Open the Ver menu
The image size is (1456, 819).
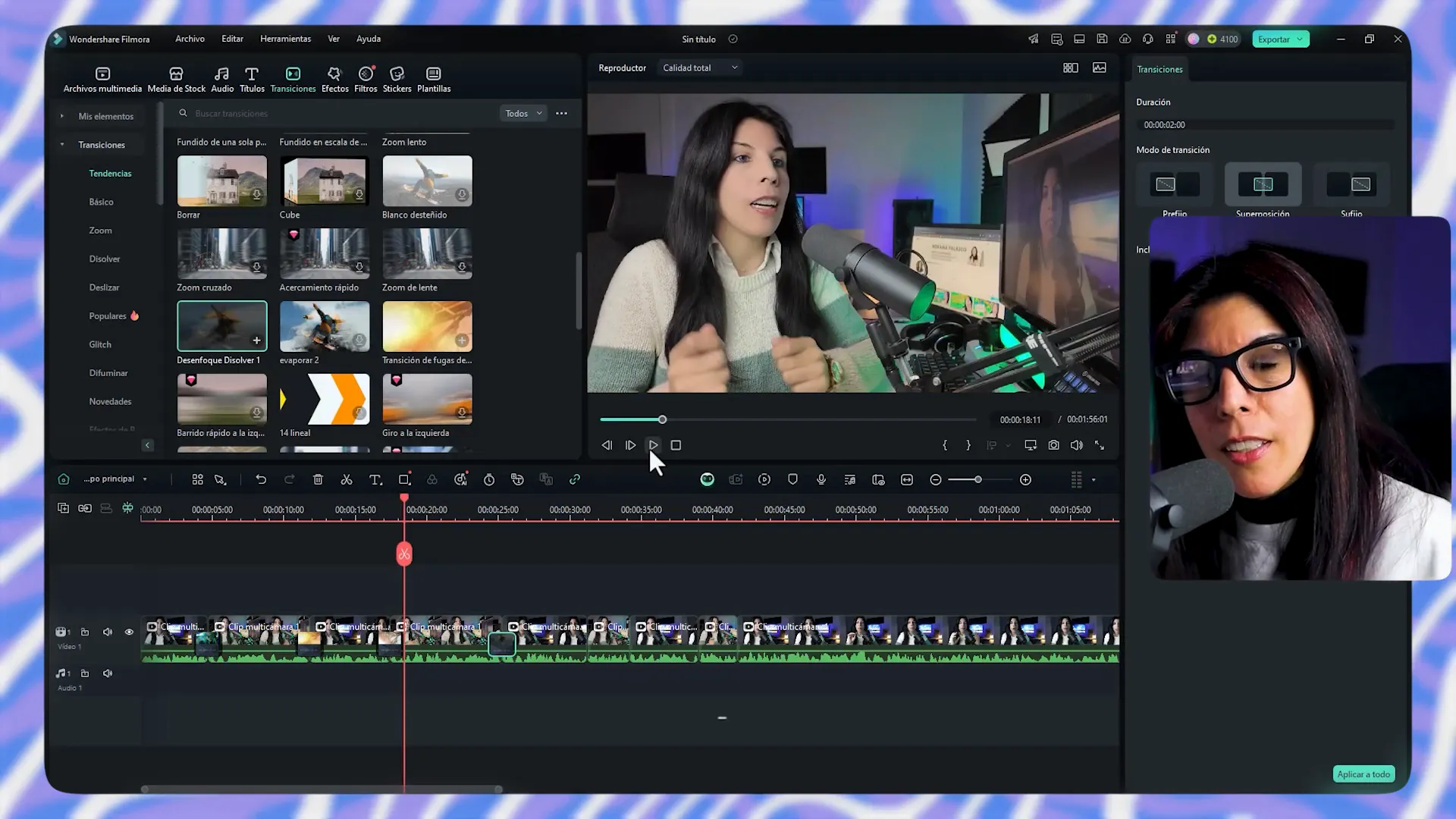(334, 39)
